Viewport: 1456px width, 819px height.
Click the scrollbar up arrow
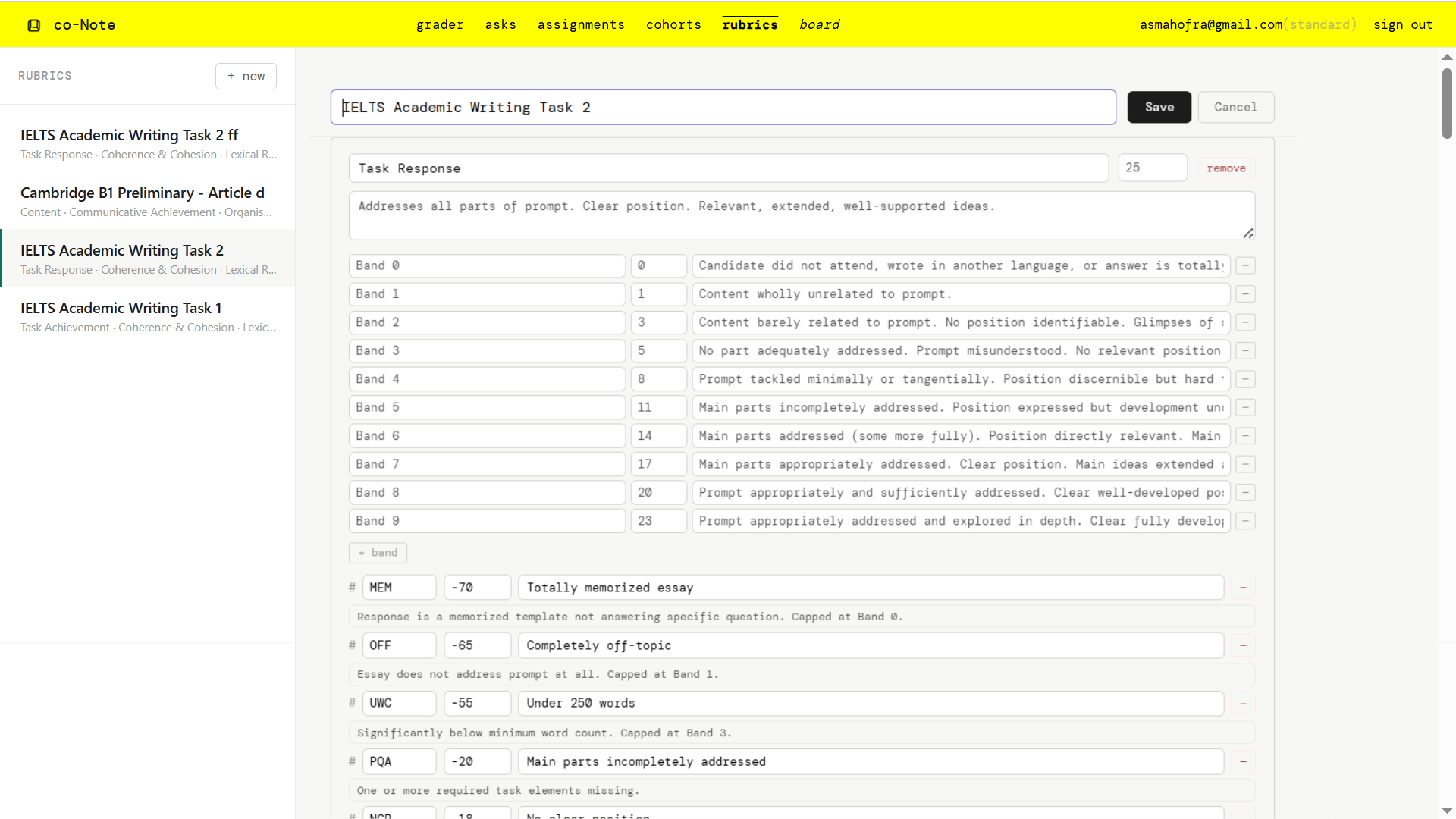coord(1447,57)
